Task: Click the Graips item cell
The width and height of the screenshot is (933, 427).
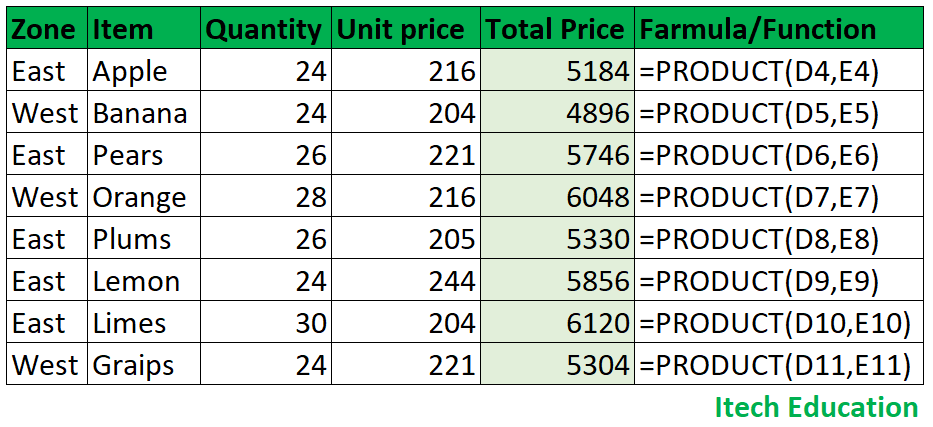Action: (143, 363)
